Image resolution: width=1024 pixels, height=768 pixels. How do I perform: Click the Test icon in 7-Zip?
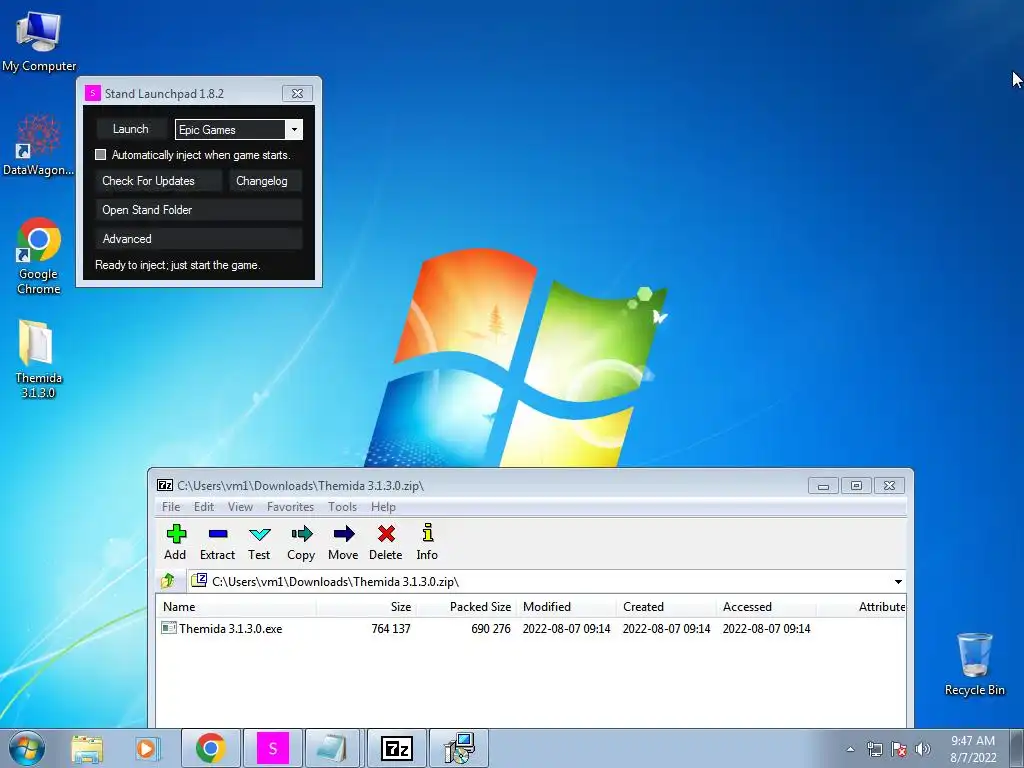[x=259, y=534]
